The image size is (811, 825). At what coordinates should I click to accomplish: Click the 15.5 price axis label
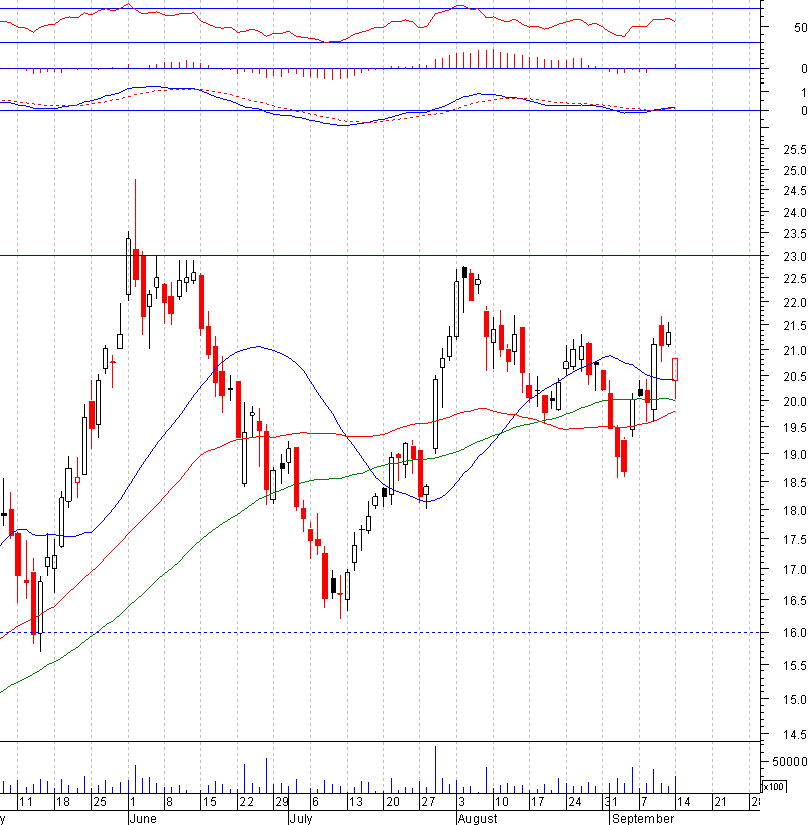click(795, 666)
